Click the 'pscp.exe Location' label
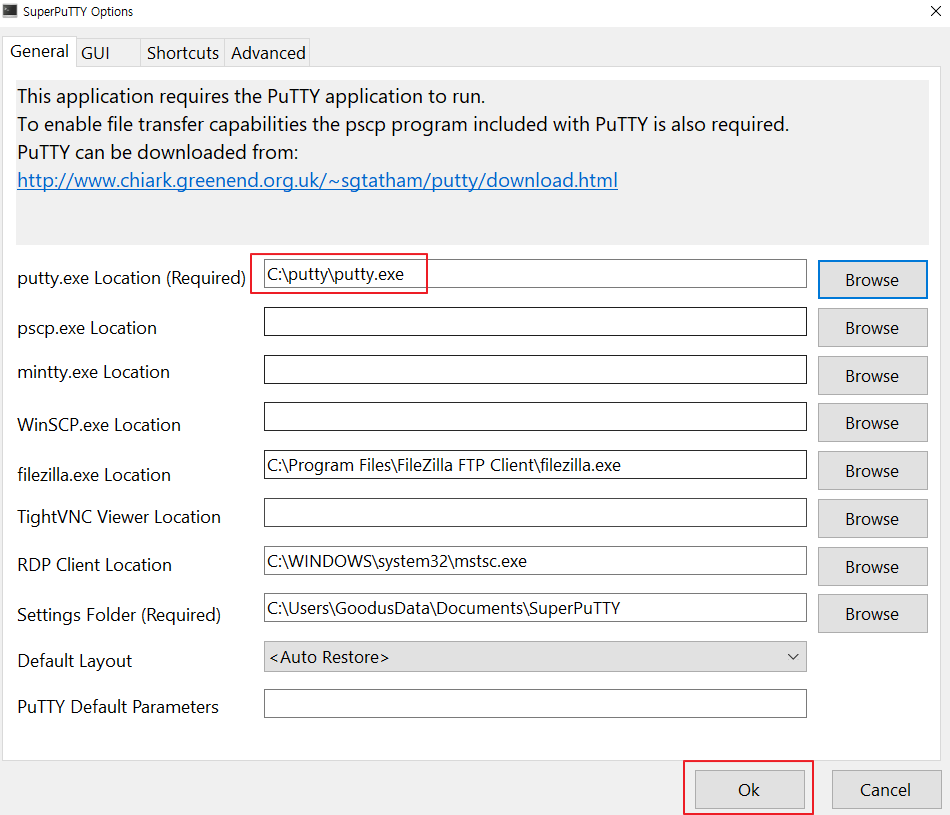950x815 pixels. (87, 328)
